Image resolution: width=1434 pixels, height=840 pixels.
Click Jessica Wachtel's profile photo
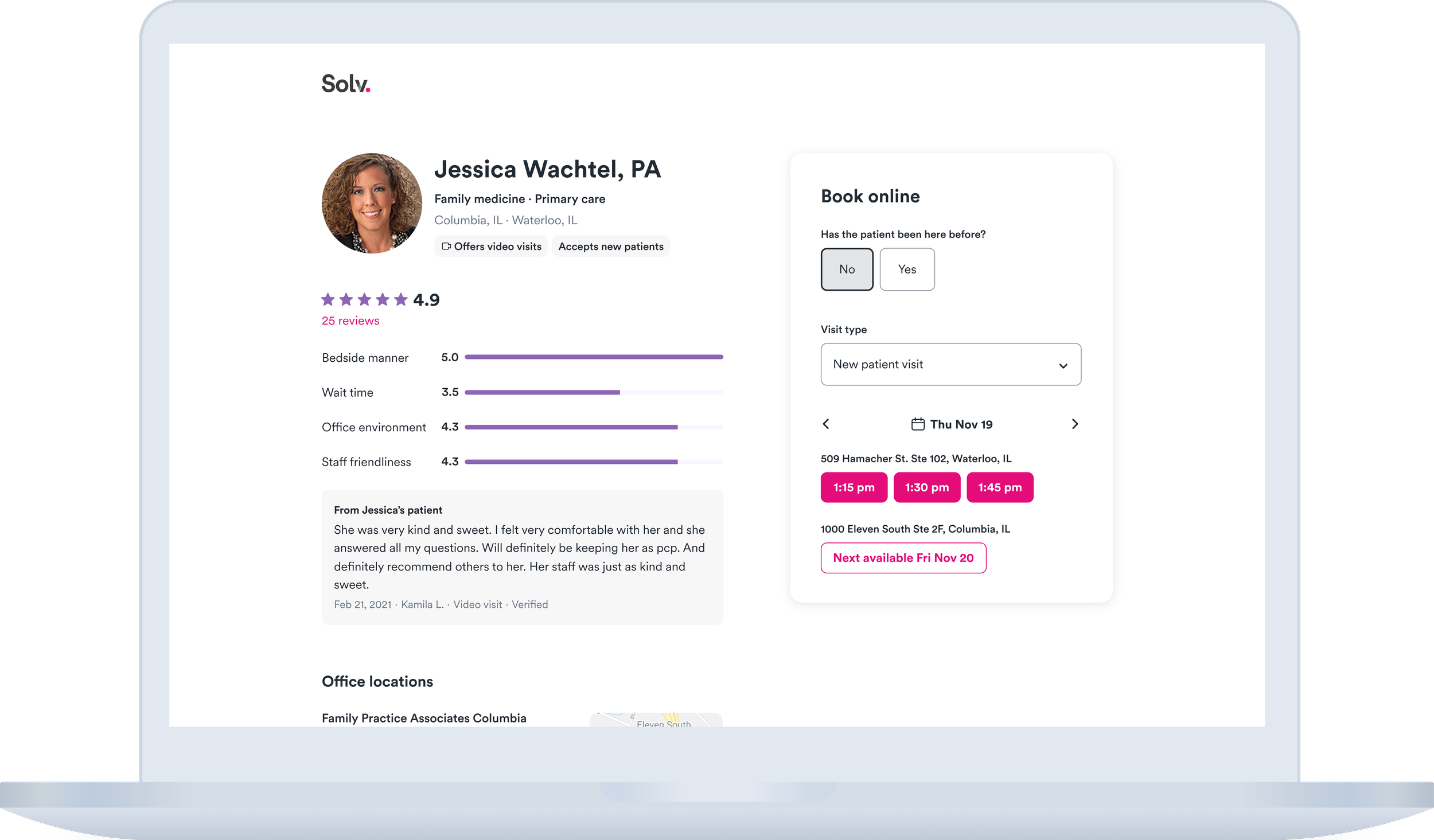pos(372,203)
